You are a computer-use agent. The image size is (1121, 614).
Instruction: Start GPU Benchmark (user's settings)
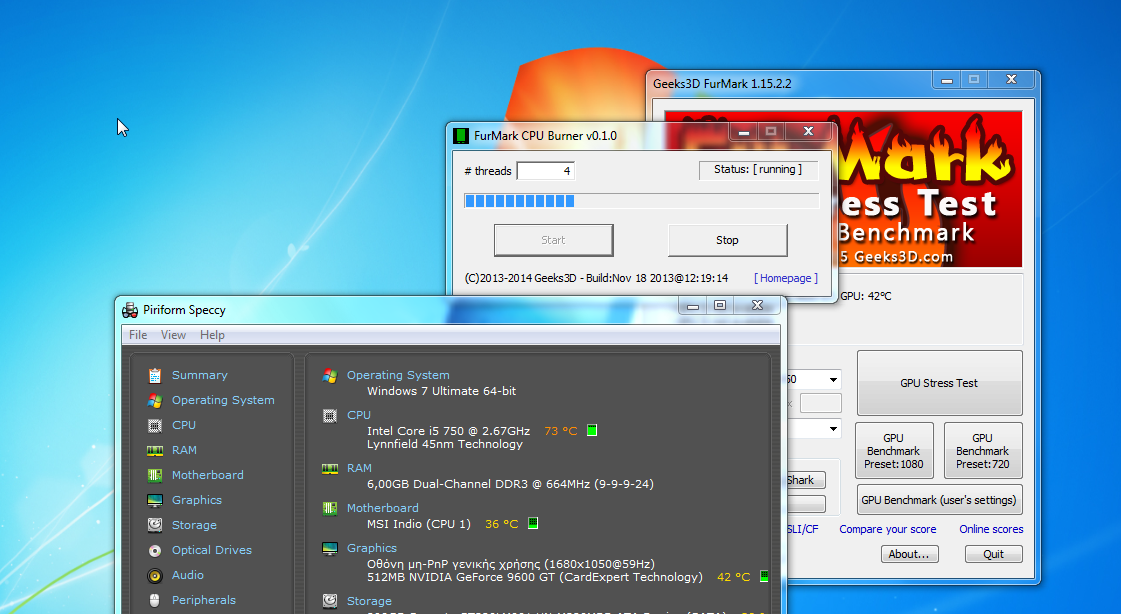pos(939,500)
